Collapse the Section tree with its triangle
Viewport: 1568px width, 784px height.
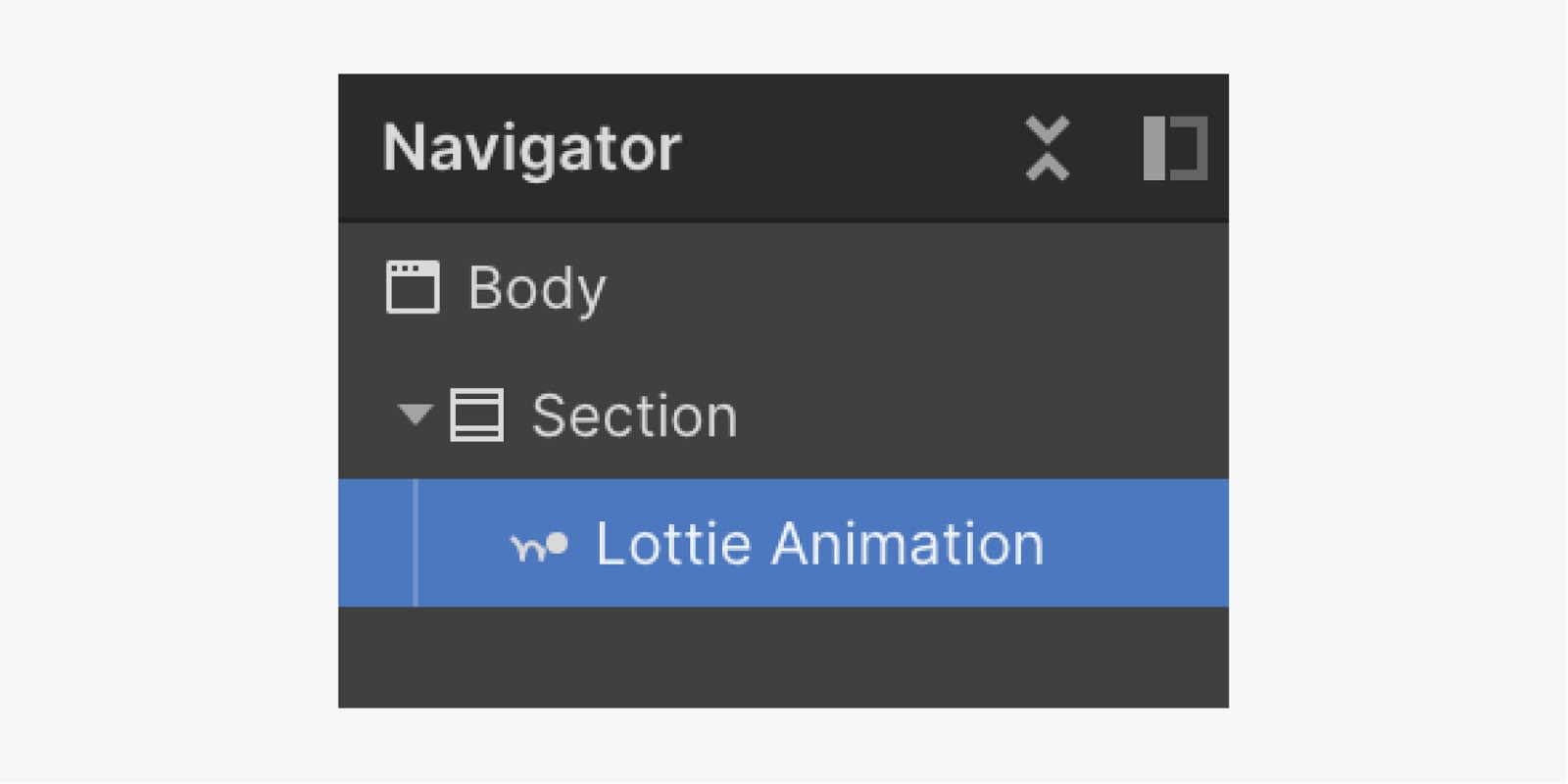coord(416,415)
